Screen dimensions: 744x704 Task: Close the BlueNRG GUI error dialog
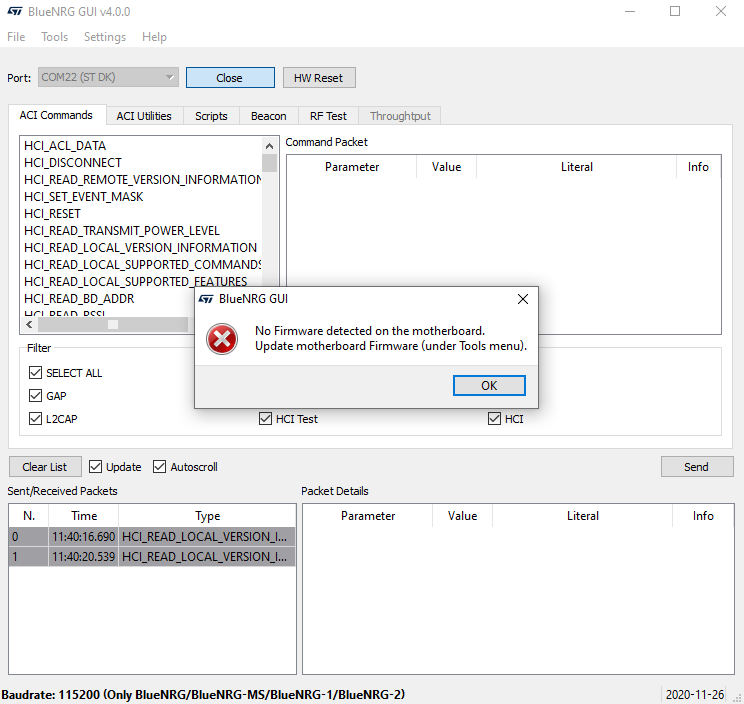point(522,299)
